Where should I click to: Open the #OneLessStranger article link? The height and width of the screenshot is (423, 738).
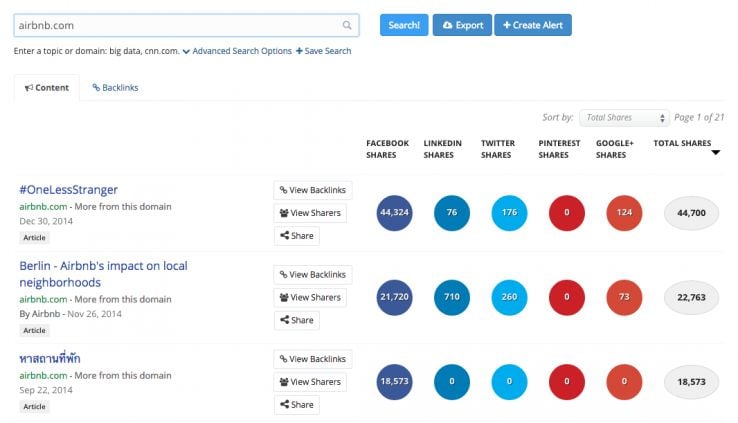(x=68, y=189)
